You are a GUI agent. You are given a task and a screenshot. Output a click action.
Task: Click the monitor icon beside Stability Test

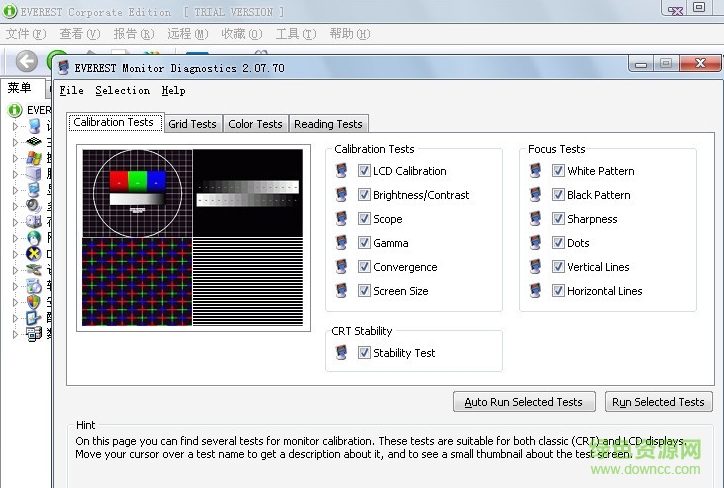click(343, 353)
